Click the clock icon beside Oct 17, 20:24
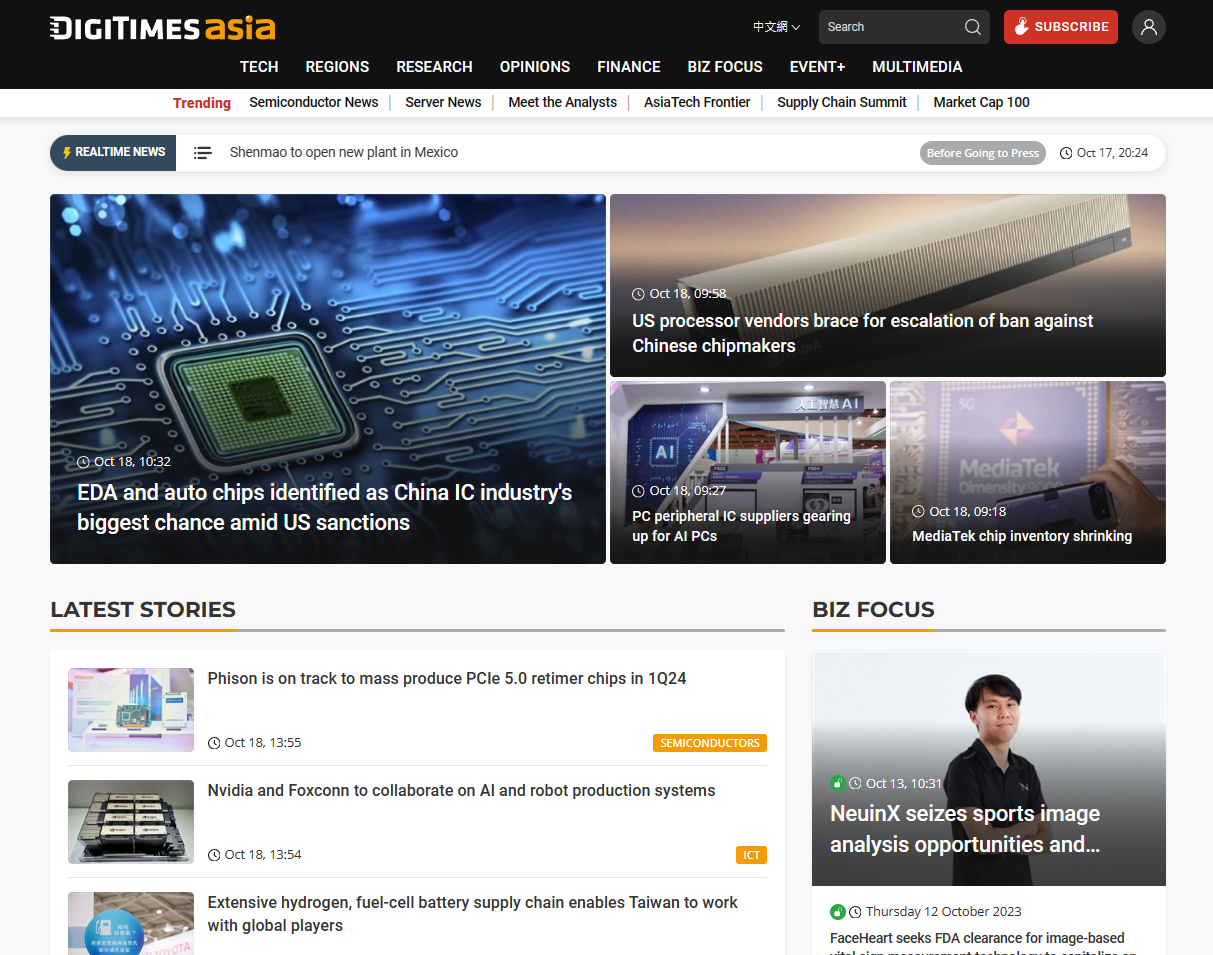The width and height of the screenshot is (1213, 955). tap(1066, 153)
